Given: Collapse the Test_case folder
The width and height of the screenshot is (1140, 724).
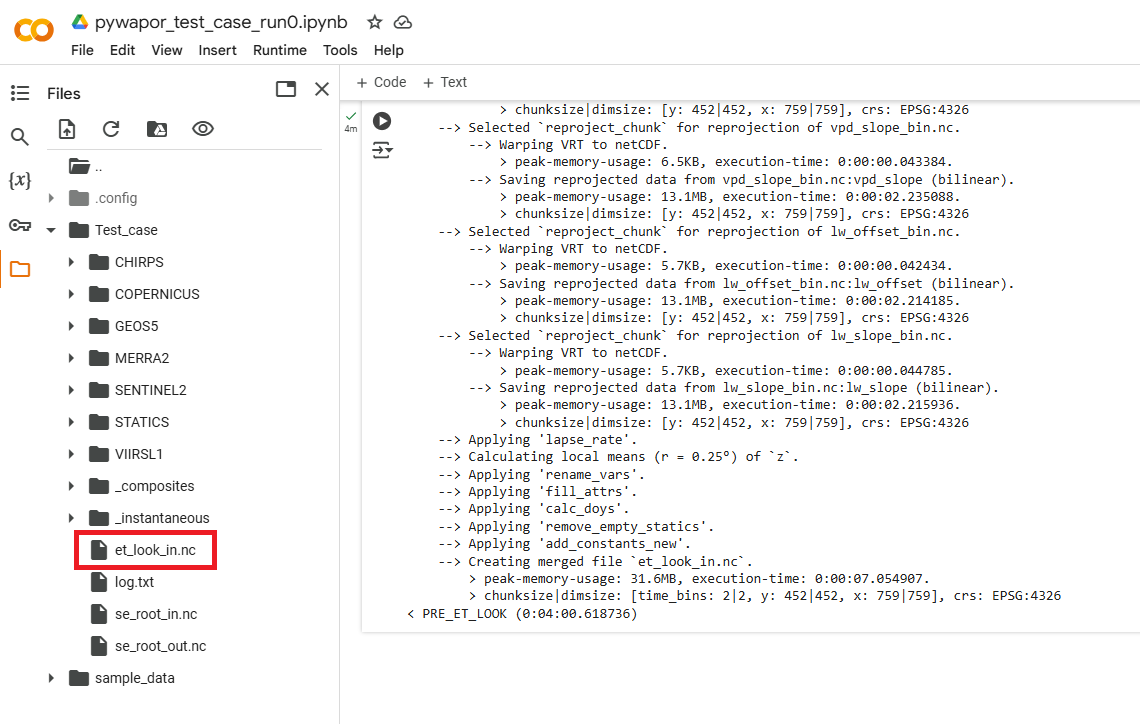Looking at the screenshot, I should 51,230.
